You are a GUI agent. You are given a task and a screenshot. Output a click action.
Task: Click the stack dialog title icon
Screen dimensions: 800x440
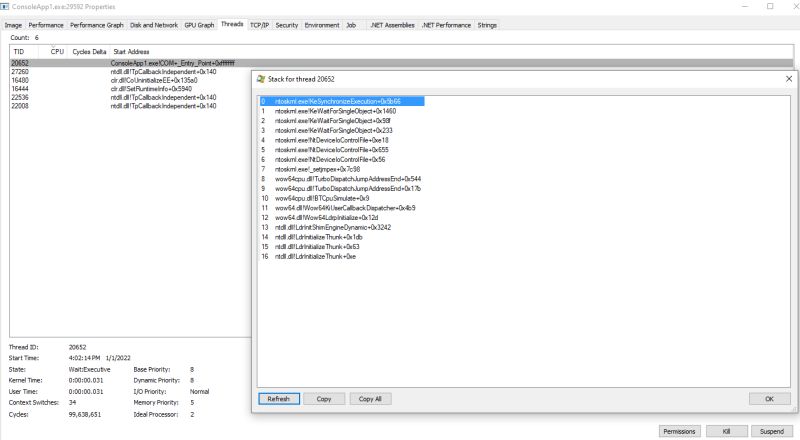[x=261, y=79]
